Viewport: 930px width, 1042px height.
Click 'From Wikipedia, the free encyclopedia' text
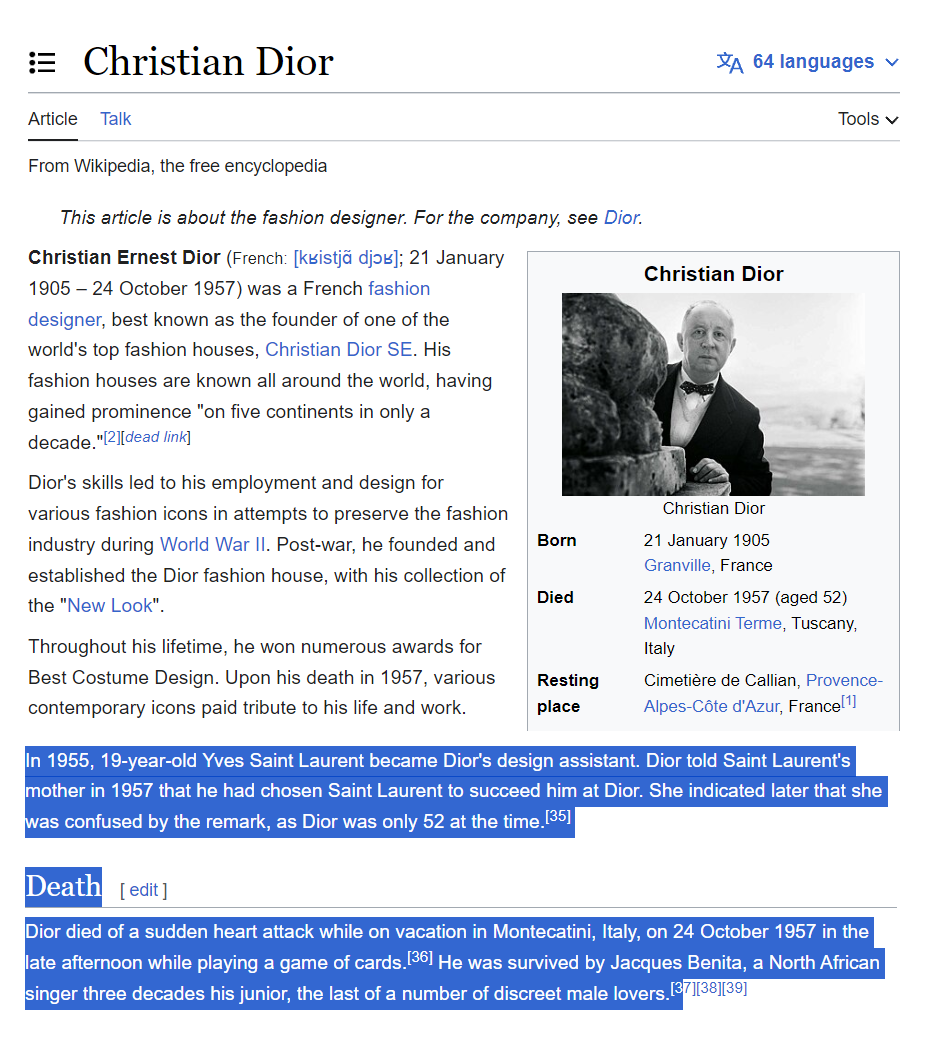pos(177,166)
